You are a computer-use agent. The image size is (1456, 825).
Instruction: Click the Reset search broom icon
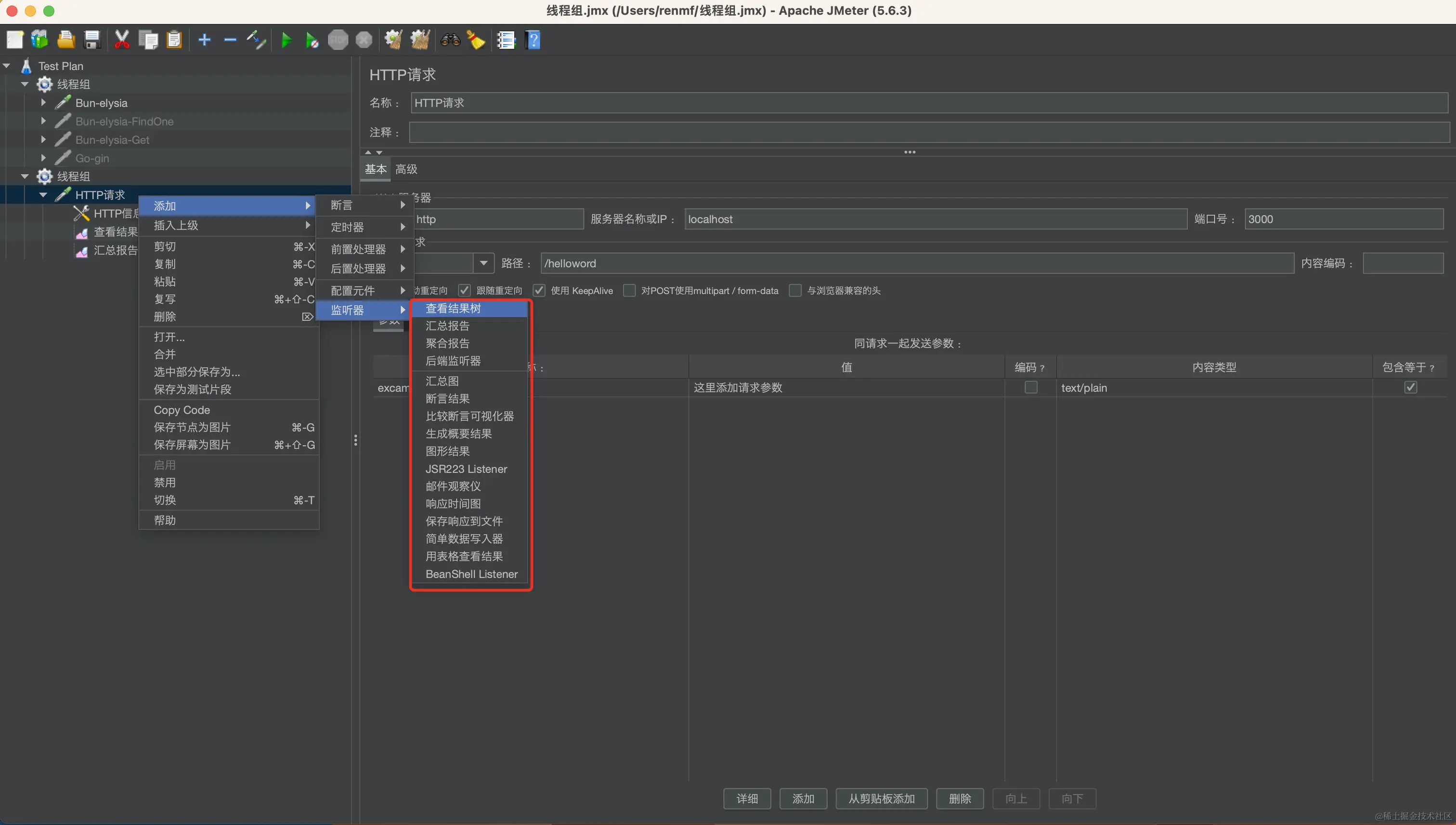476,39
